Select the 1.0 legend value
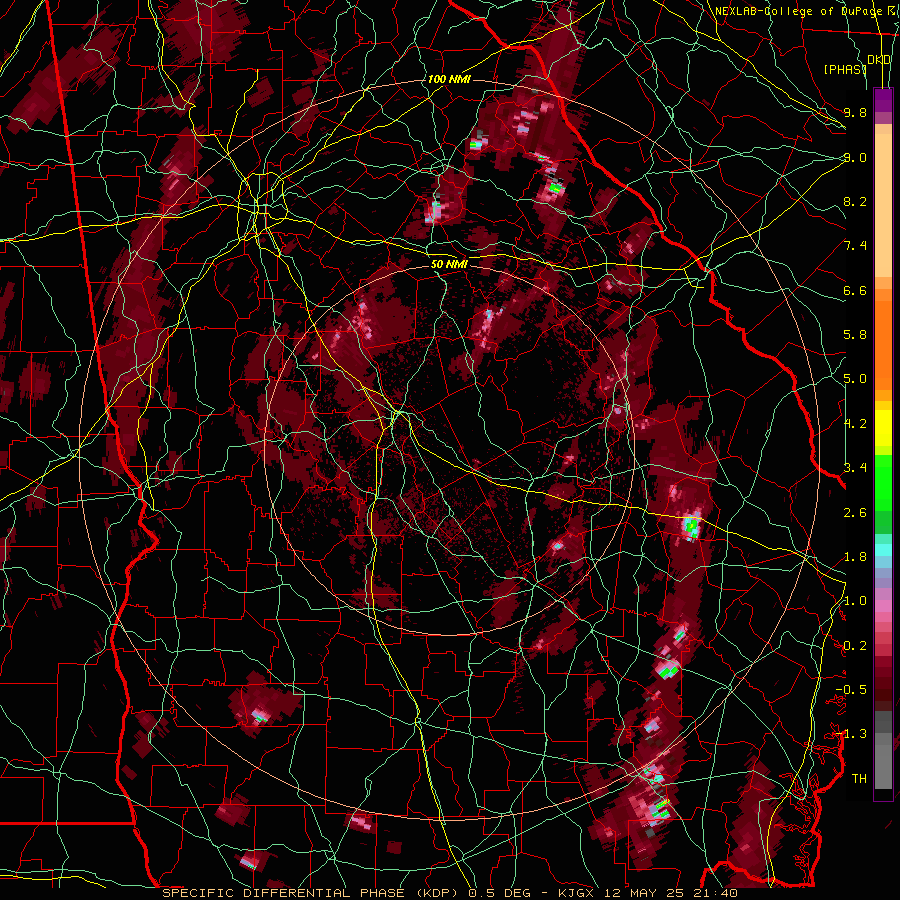Viewport: 900px width, 900px height. pyautogui.click(x=855, y=601)
